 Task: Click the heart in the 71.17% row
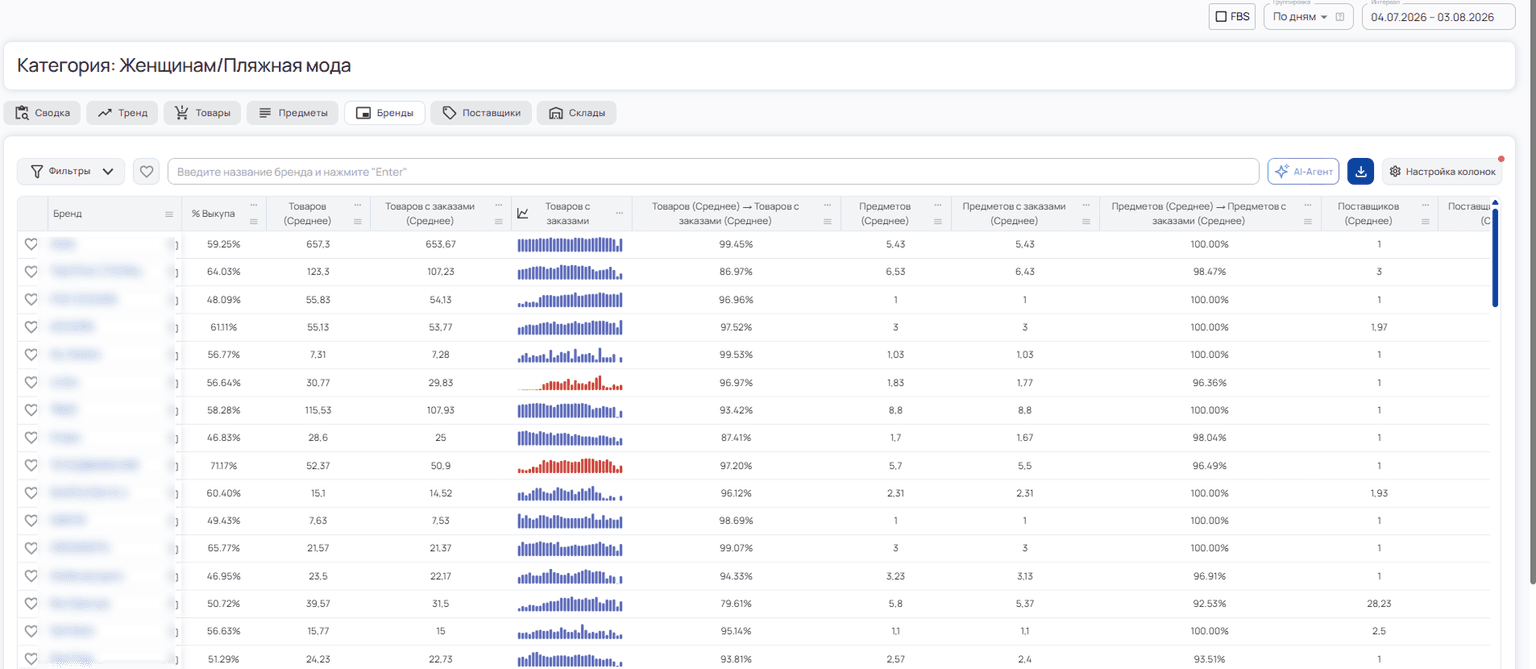click(x=31, y=465)
